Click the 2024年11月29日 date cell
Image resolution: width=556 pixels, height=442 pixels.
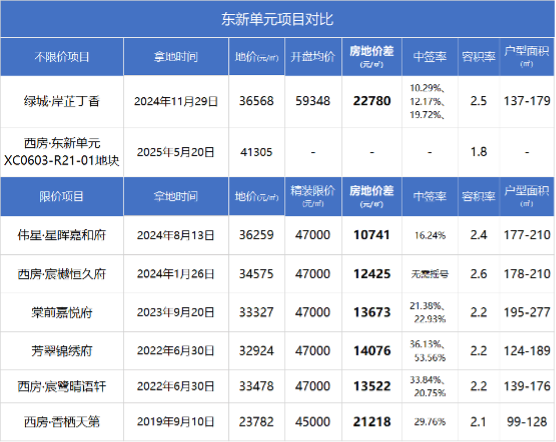[x=176, y=101]
